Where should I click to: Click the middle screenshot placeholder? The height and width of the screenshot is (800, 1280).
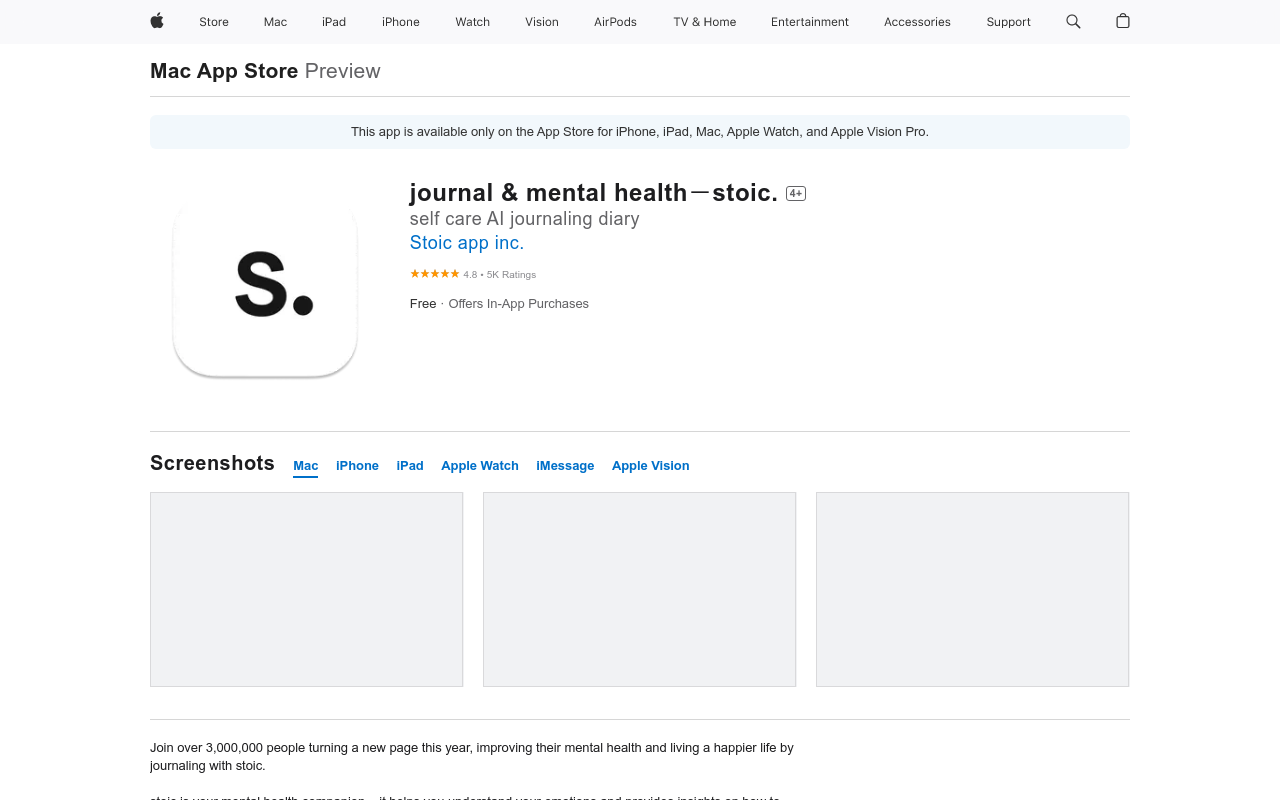640,589
